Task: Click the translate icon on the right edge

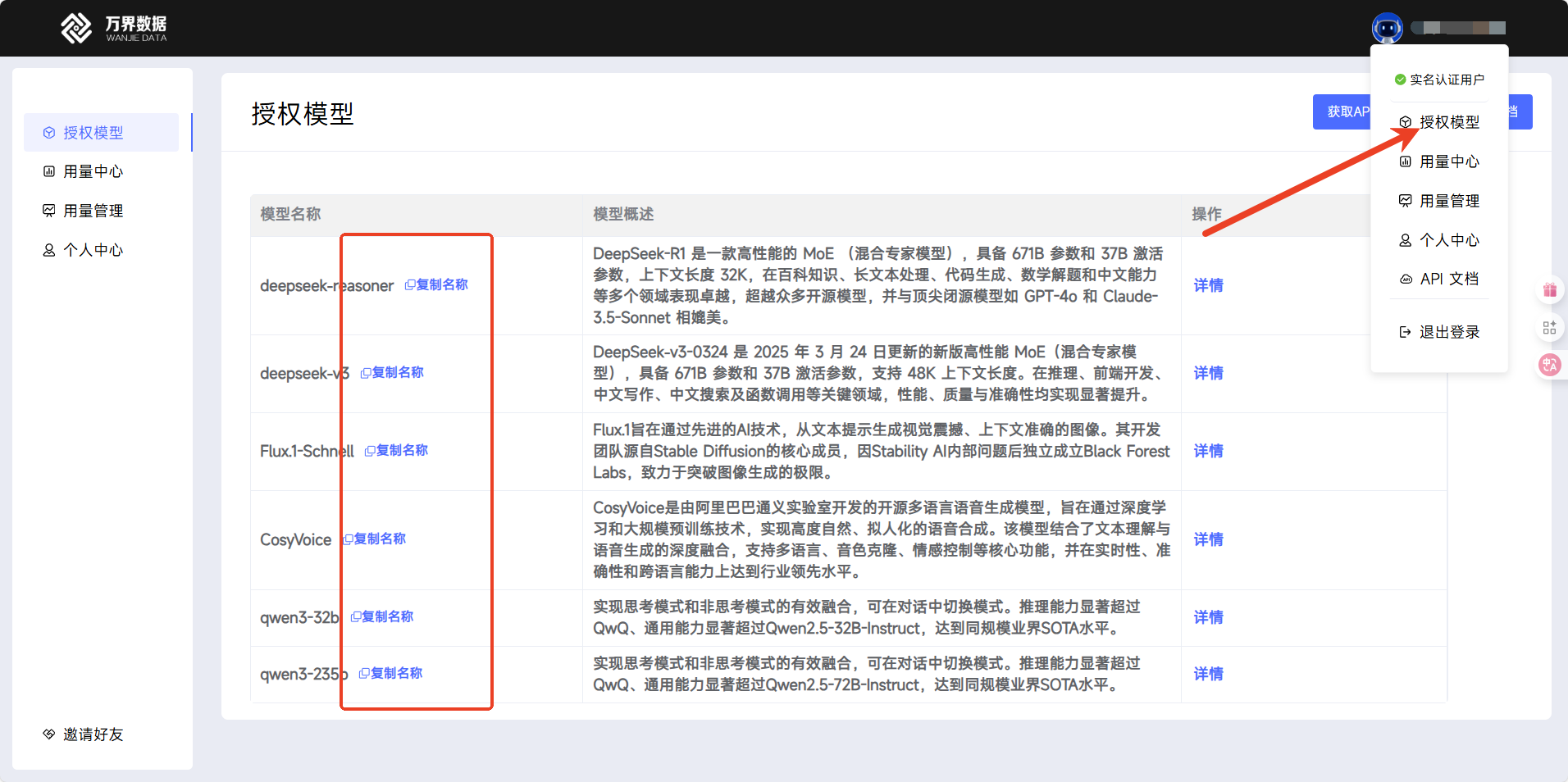Action: coord(1549,365)
